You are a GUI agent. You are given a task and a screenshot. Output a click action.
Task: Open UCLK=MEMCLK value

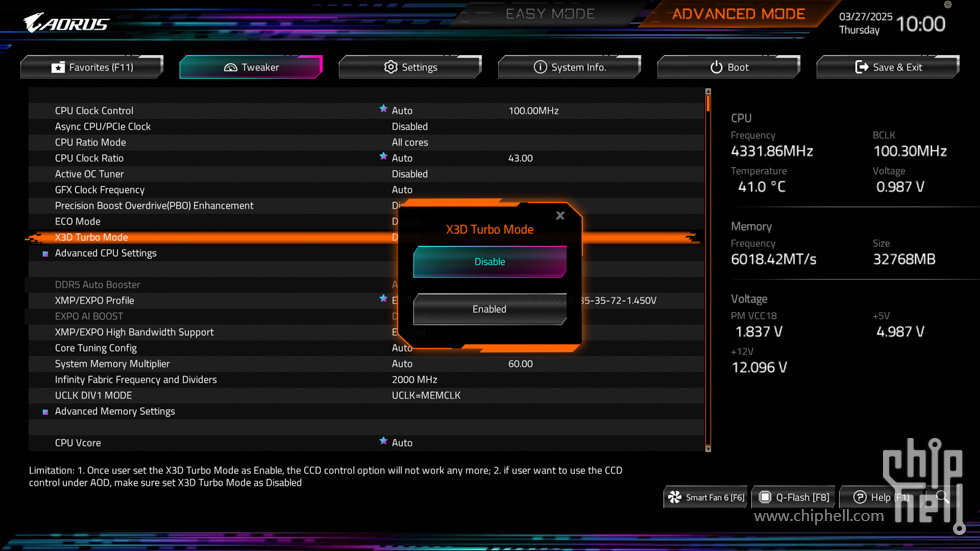point(426,395)
